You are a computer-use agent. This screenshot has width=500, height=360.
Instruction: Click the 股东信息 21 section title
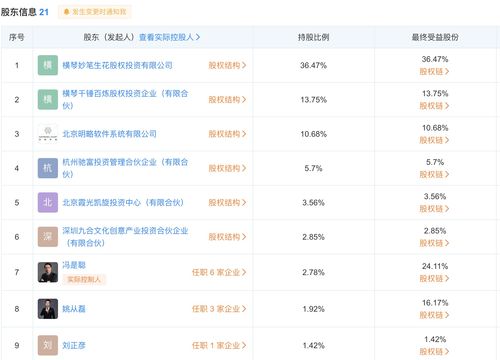(25, 12)
